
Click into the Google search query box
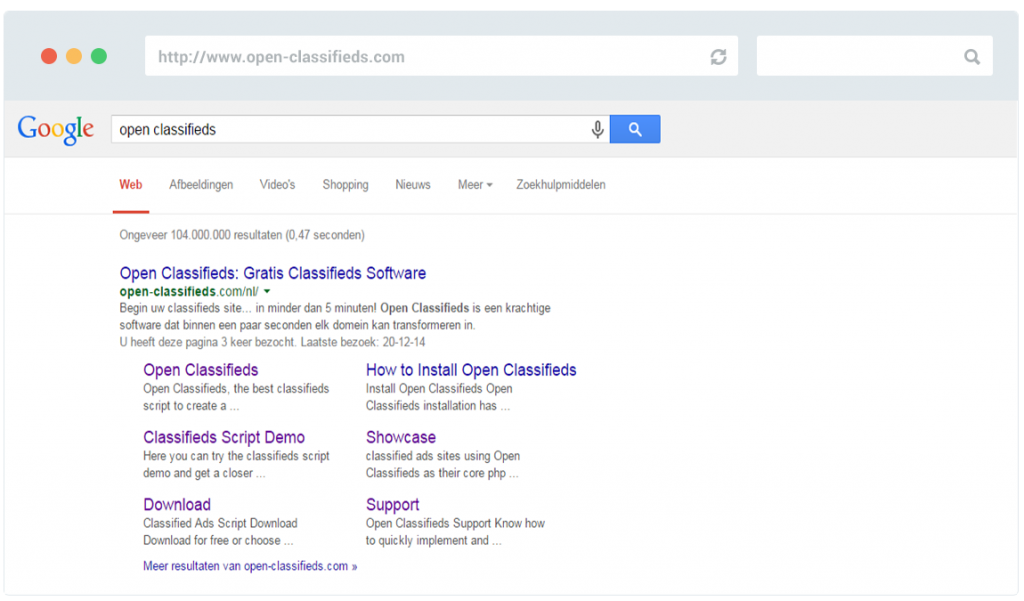coord(360,129)
